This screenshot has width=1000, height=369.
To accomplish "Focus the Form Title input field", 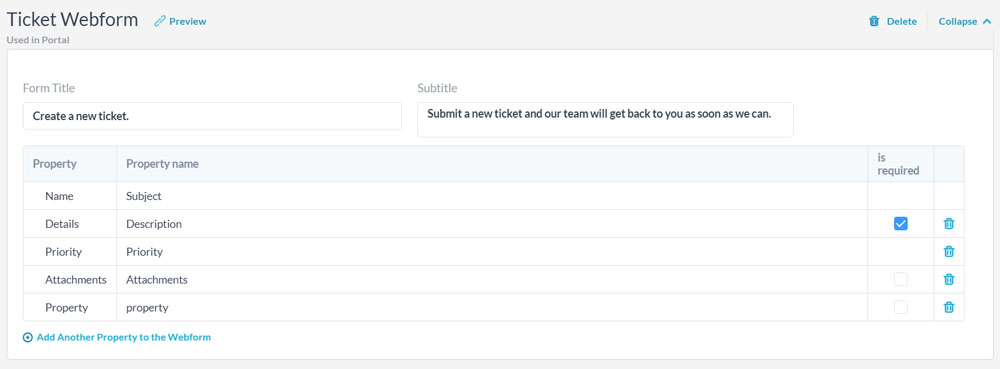I will coord(212,116).
